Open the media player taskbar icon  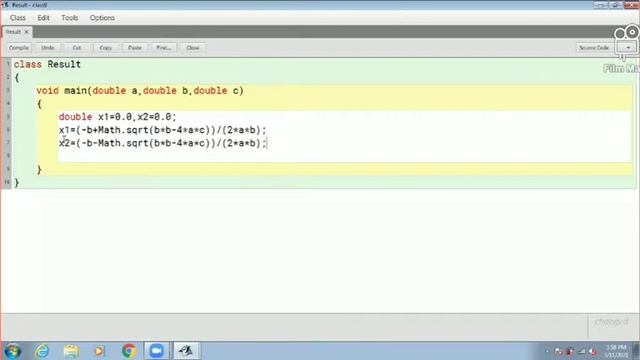(100, 351)
